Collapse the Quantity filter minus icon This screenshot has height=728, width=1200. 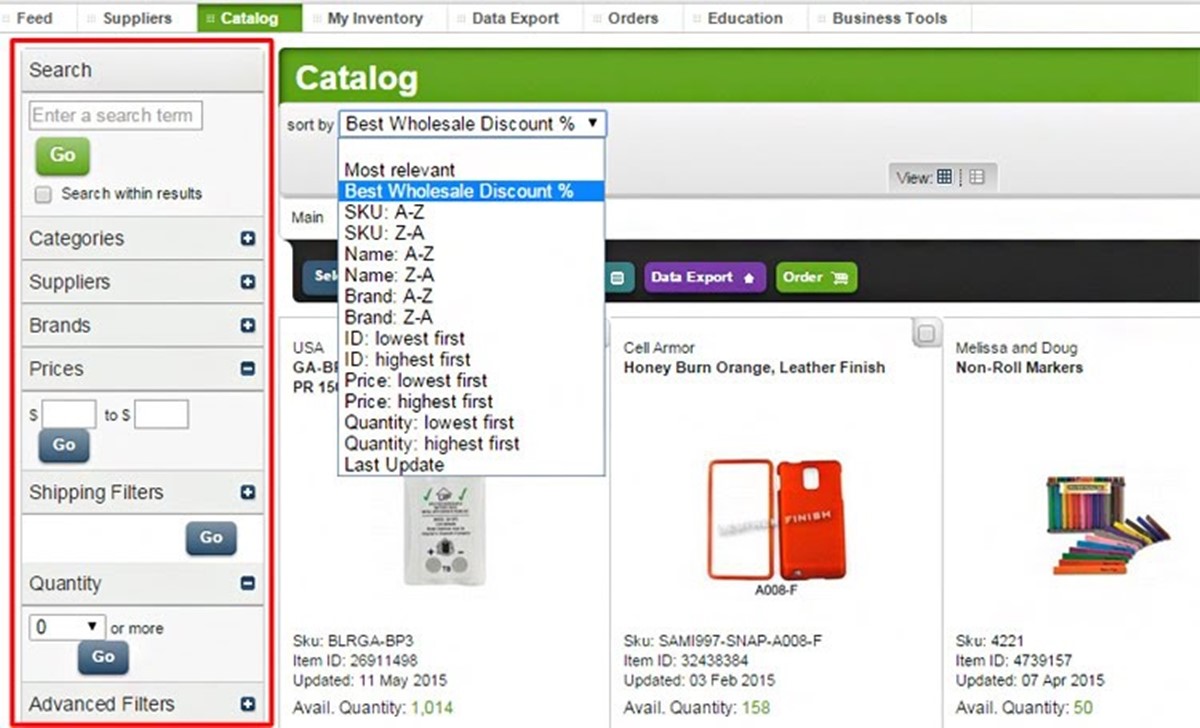point(248,584)
